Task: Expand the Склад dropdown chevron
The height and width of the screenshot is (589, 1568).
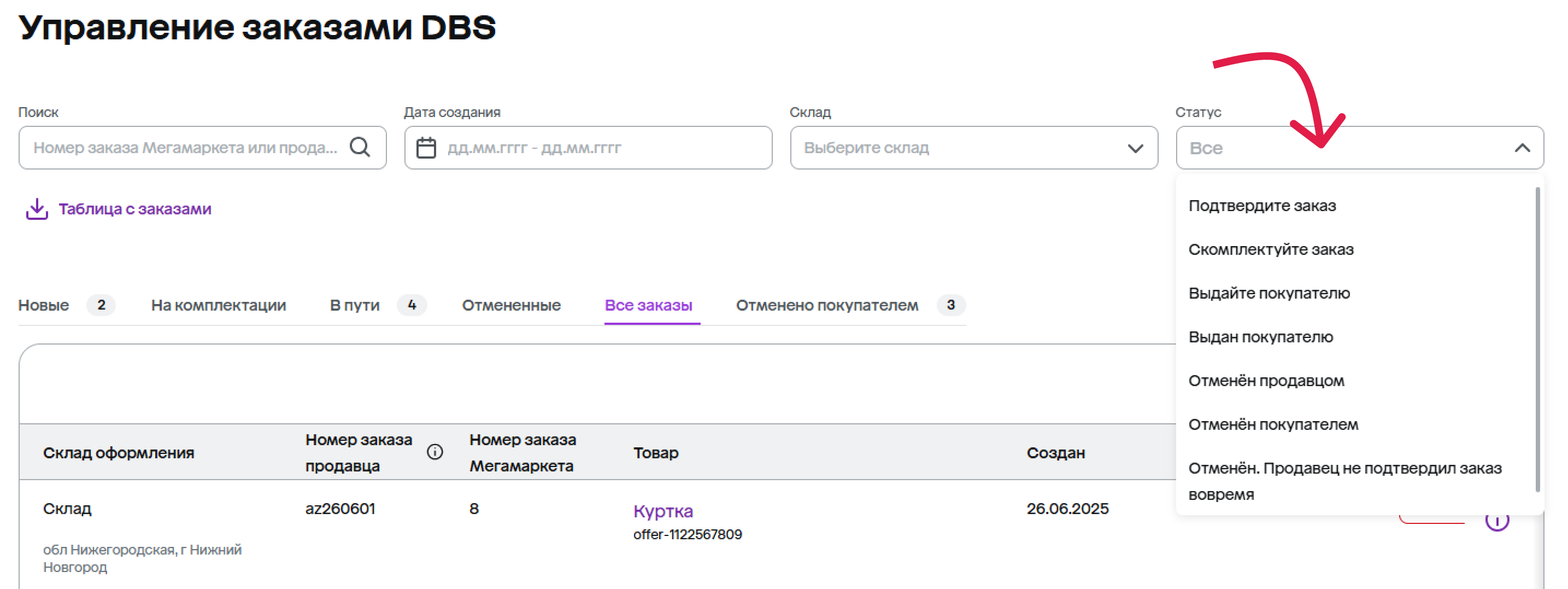Action: [1135, 148]
